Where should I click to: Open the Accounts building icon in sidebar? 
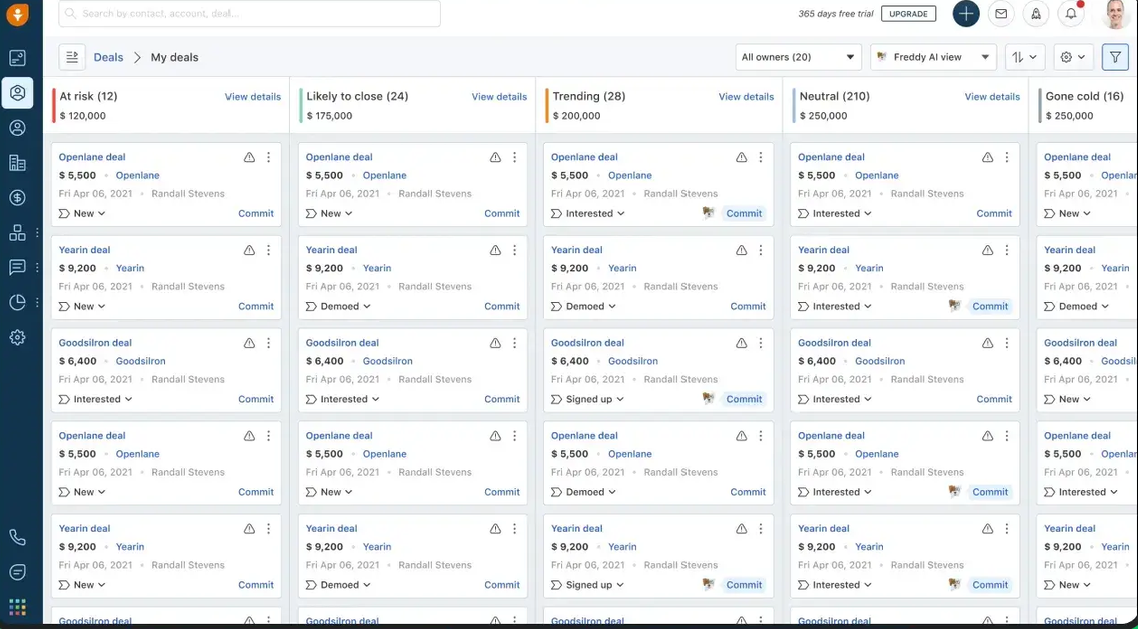17,163
